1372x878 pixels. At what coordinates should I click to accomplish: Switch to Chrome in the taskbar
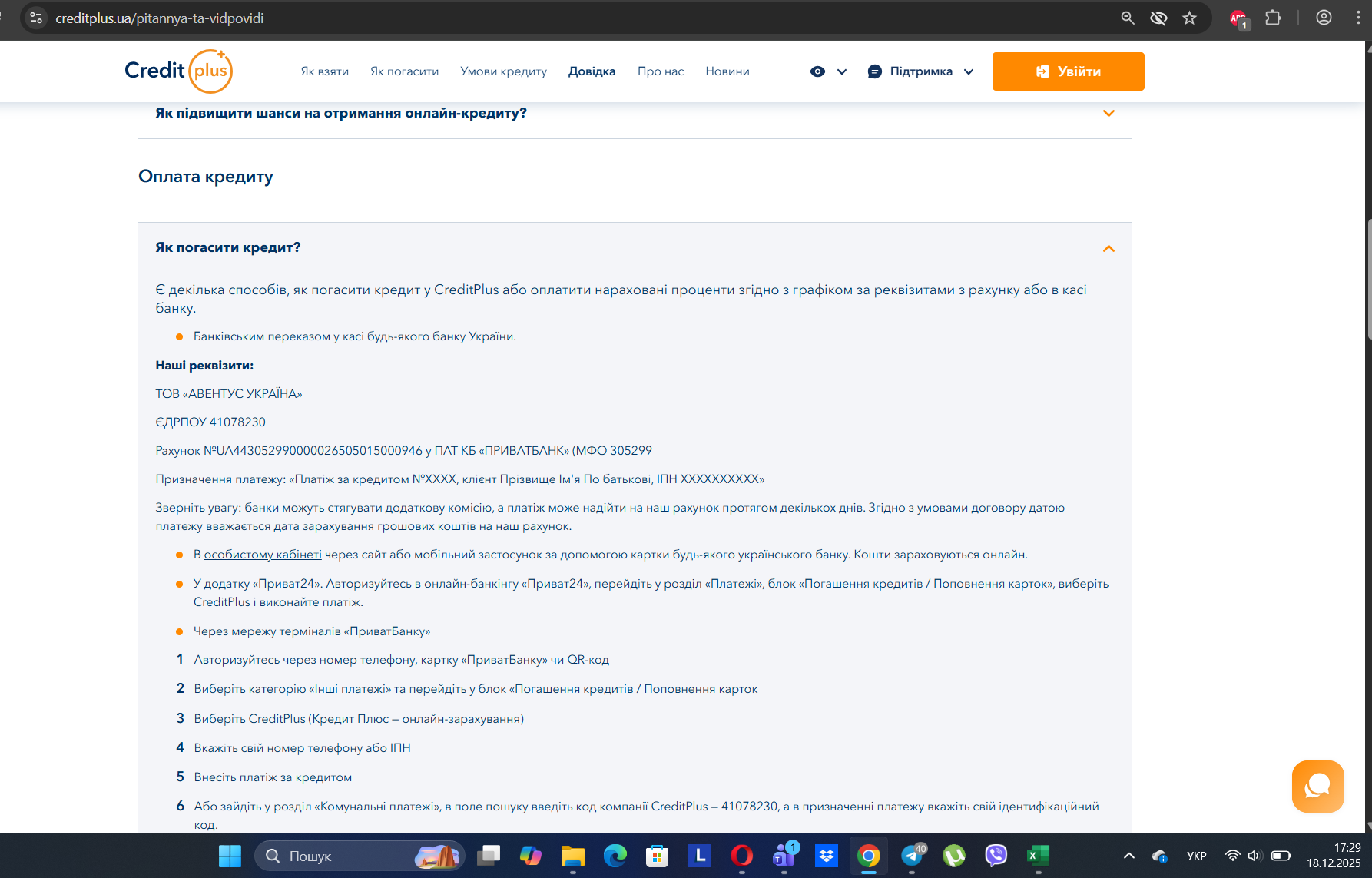pyautogui.click(x=869, y=856)
